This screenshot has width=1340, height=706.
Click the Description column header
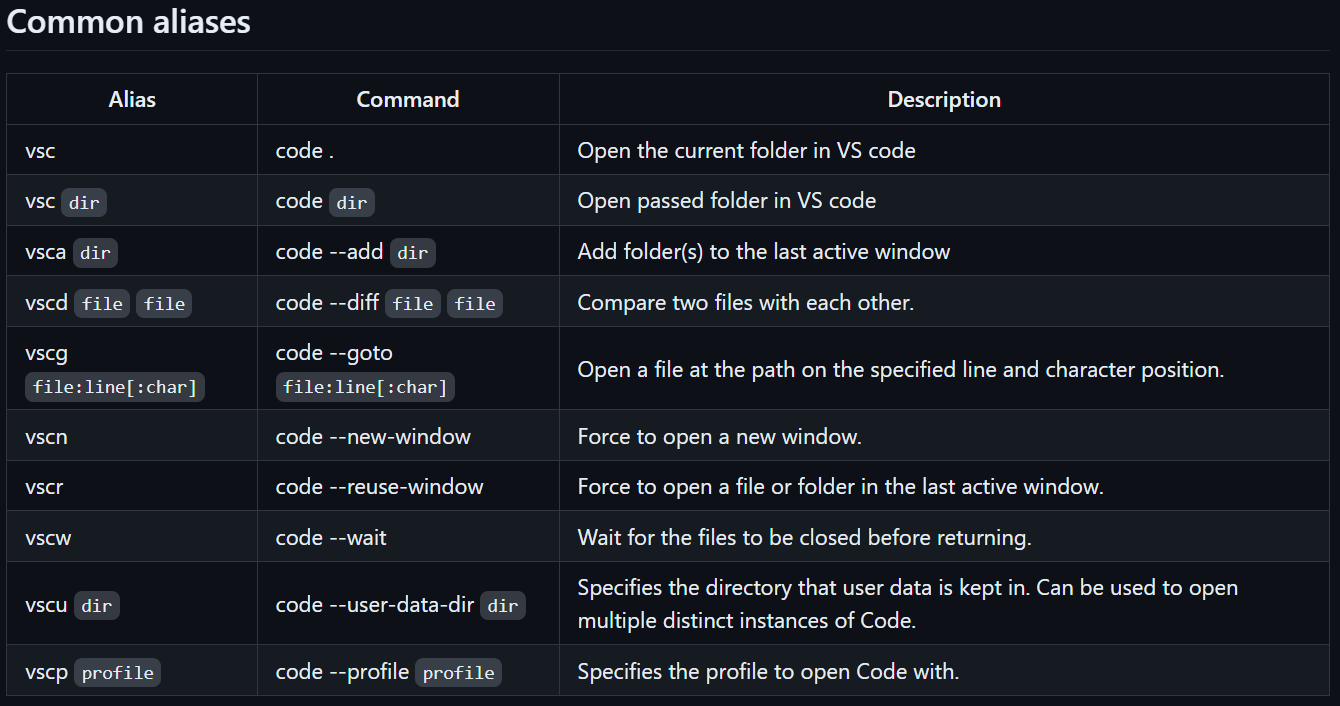pos(944,100)
